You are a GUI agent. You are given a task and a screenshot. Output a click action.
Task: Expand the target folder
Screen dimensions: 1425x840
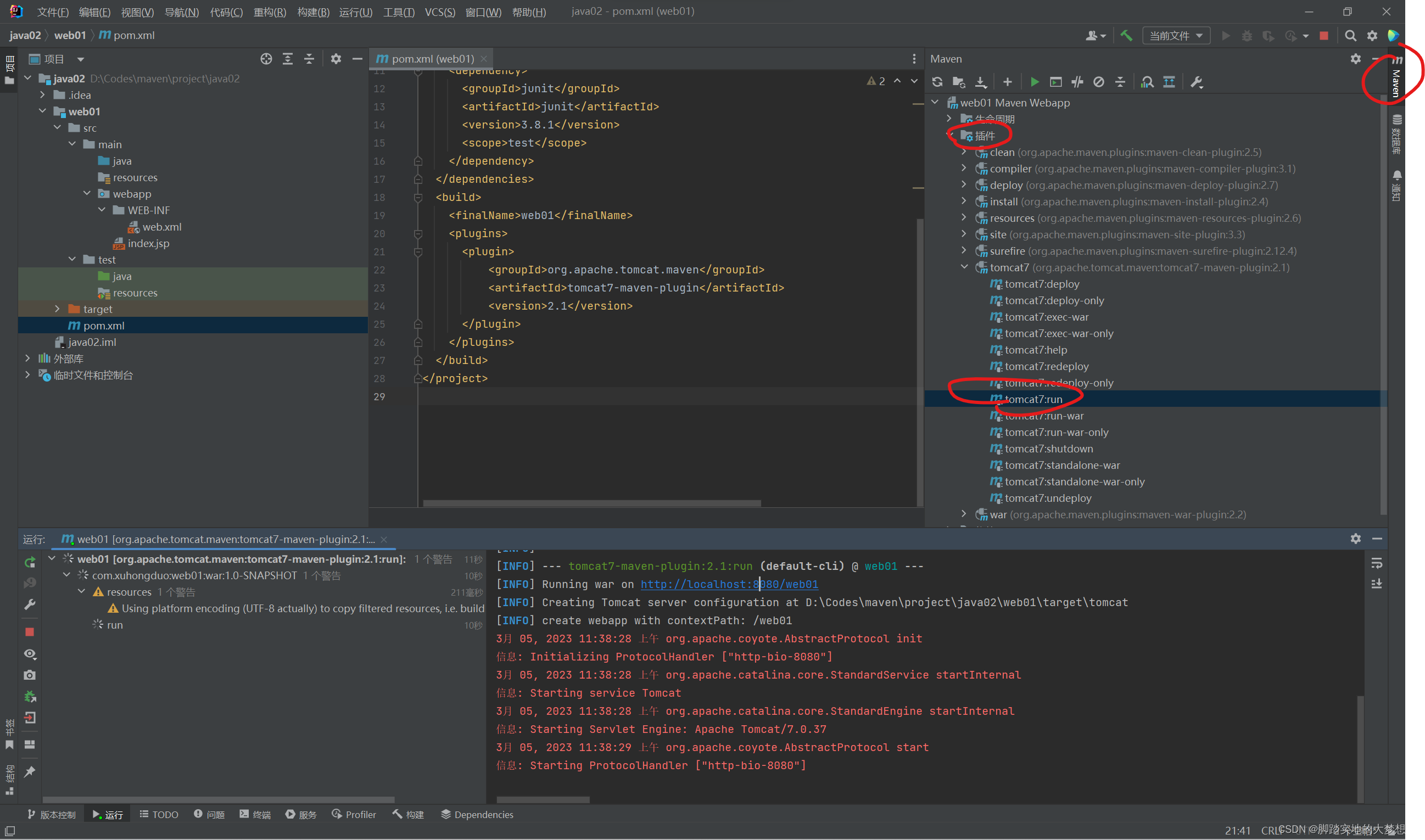57,309
